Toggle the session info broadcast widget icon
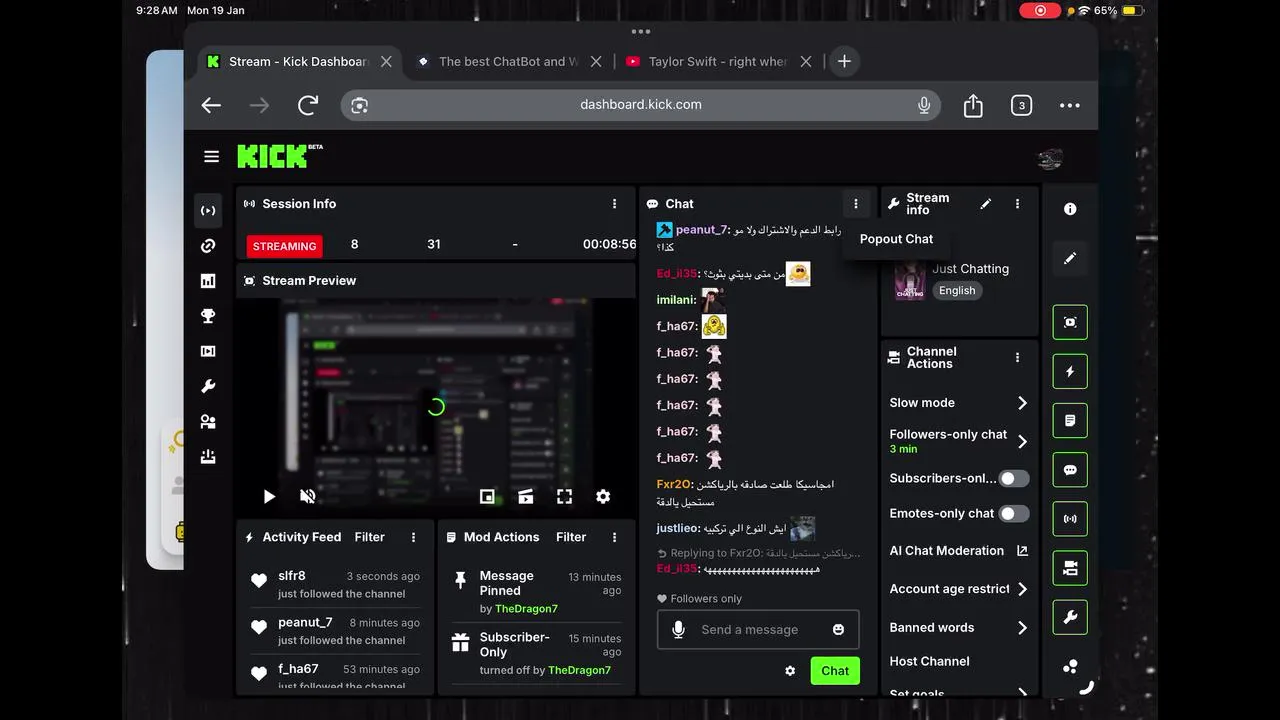The image size is (1280, 720). (1070, 519)
